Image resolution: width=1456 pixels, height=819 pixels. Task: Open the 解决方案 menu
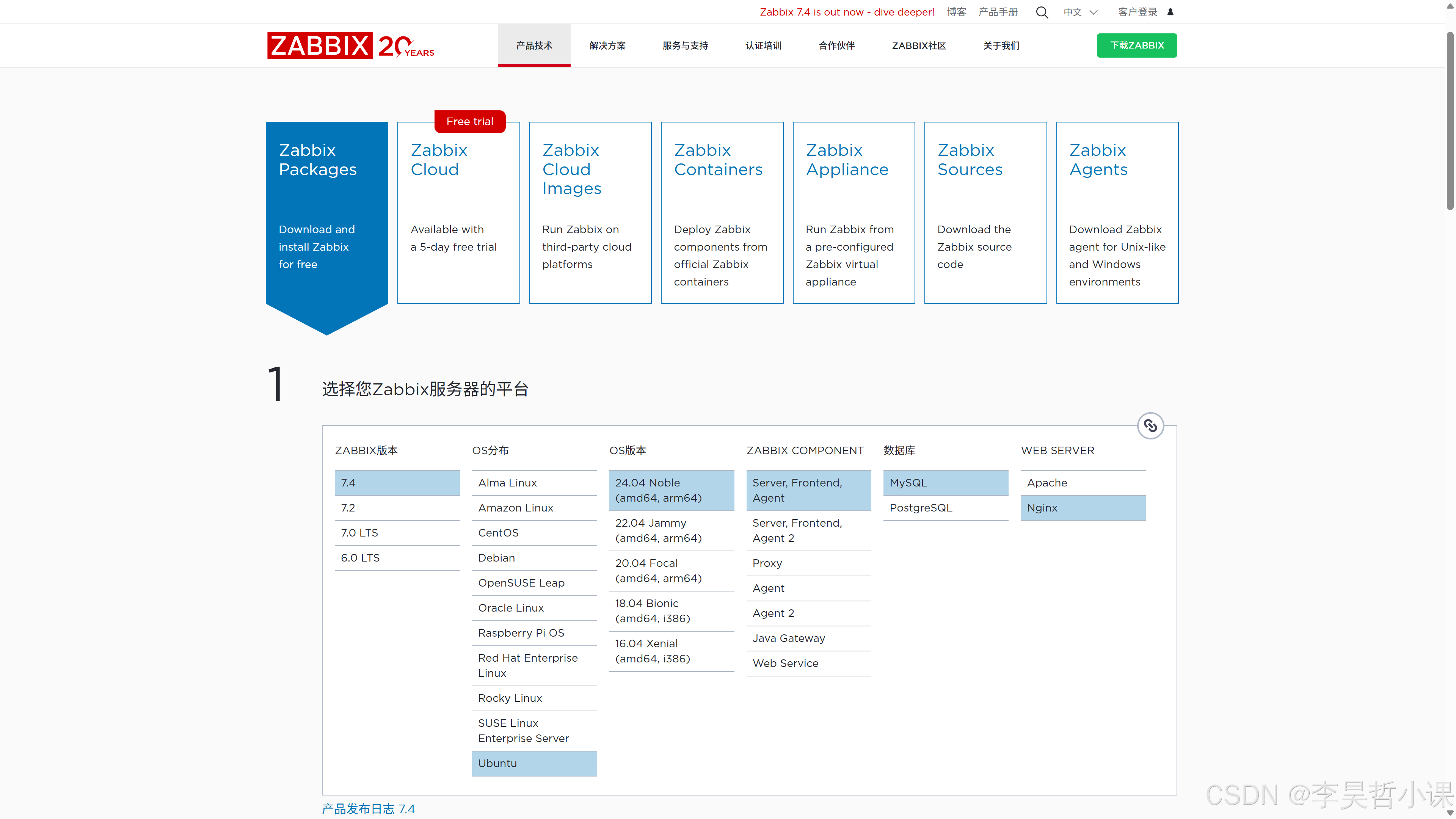coord(607,45)
